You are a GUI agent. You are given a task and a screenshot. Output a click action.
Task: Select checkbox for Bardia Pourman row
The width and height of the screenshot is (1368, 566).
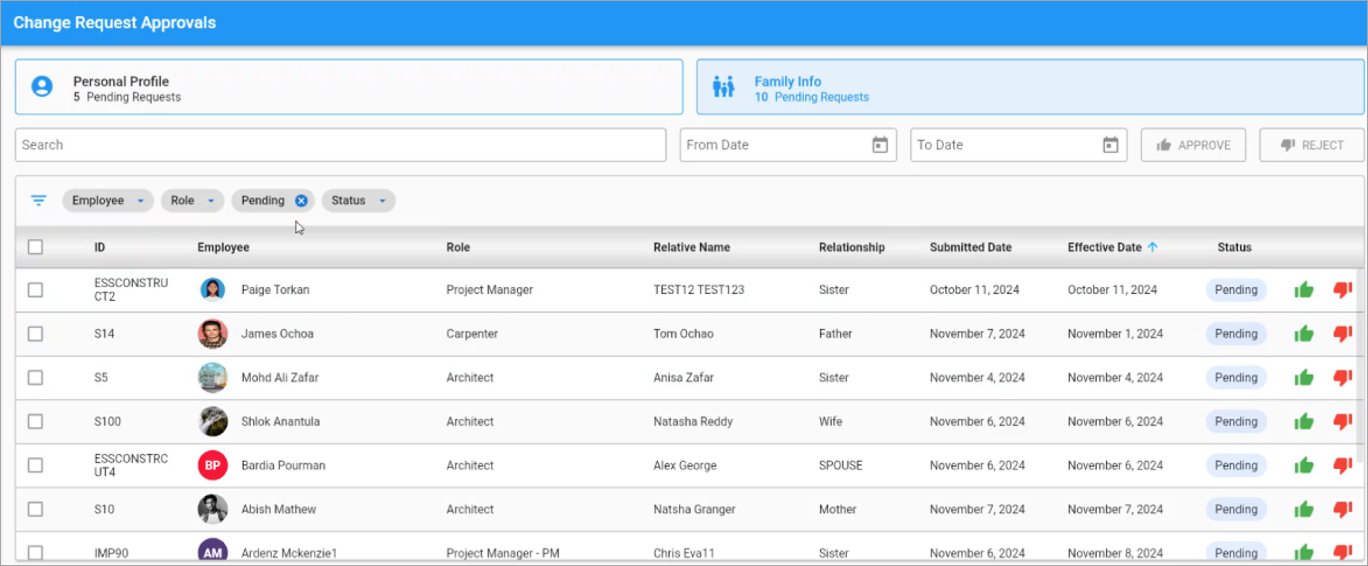click(x=36, y=466)
